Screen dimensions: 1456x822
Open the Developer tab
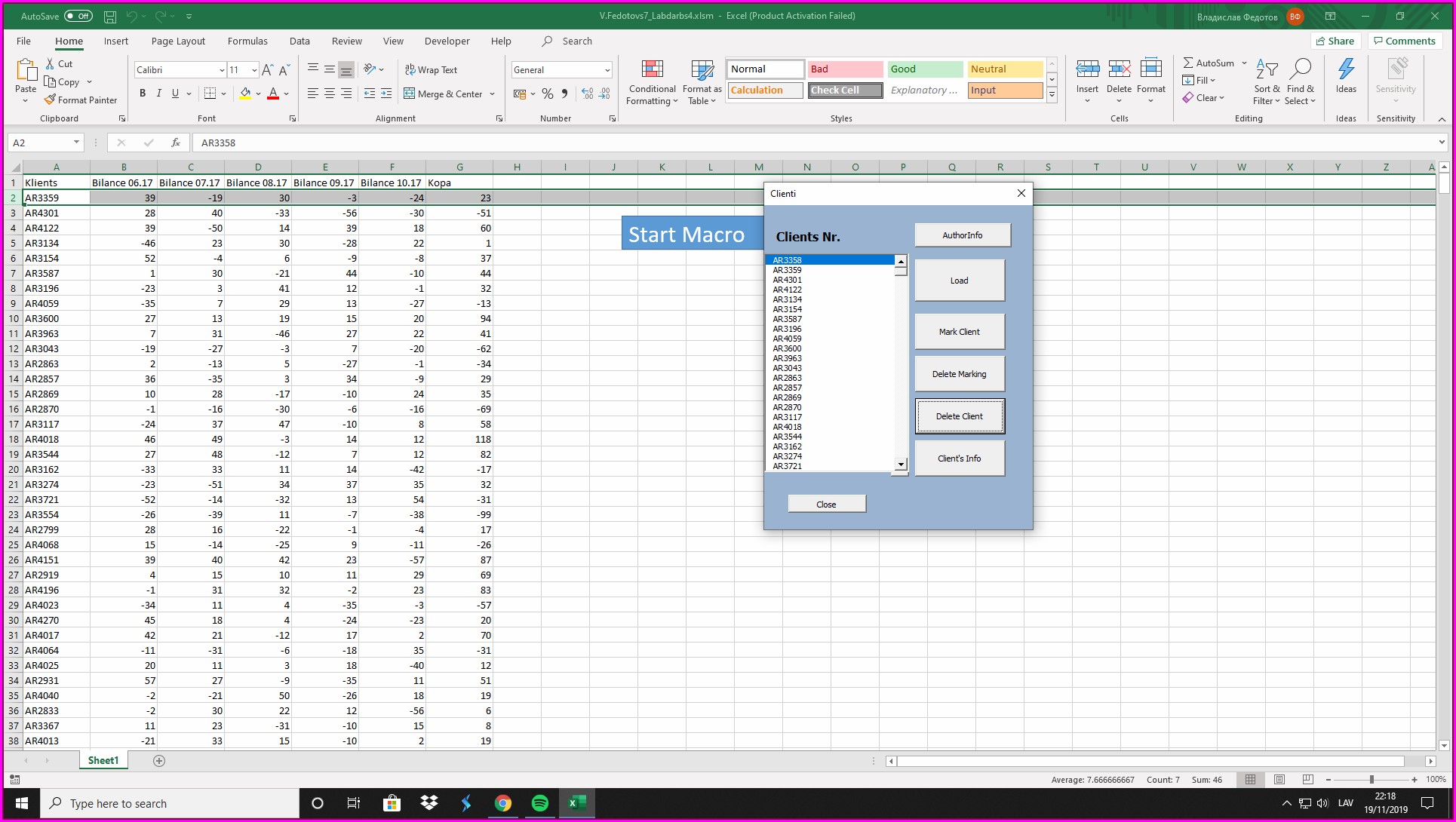[x=447, y=41]
